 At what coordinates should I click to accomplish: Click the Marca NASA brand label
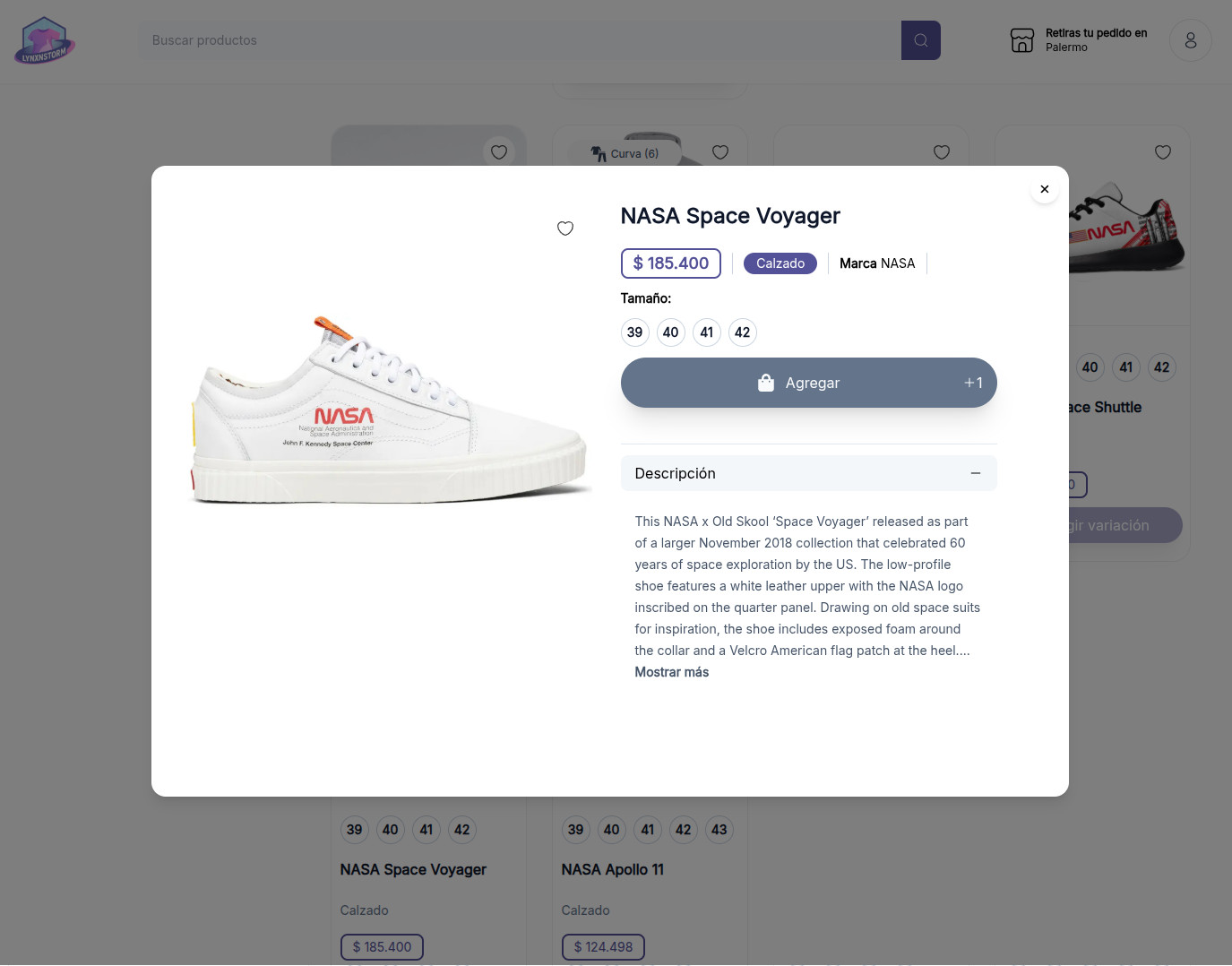coord(877,263)
